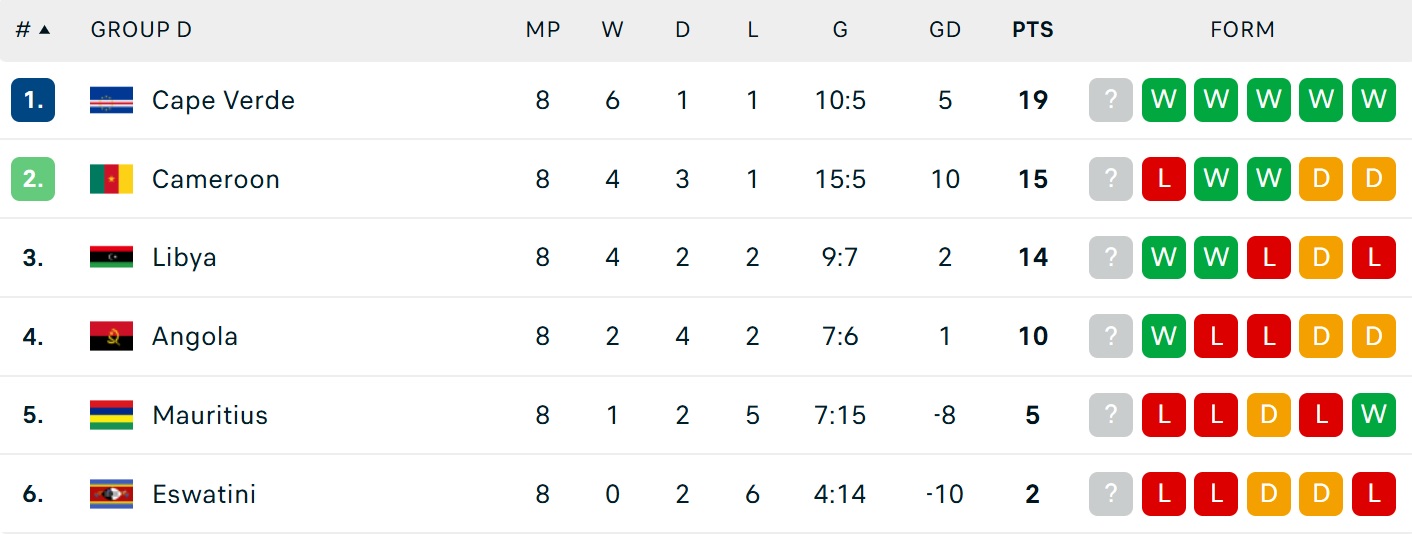Image resolution: width=1412 pixels, height=534 pixels.
Task: Click Mauritius's green W form badge
Action: click(x=1373, y=415)
